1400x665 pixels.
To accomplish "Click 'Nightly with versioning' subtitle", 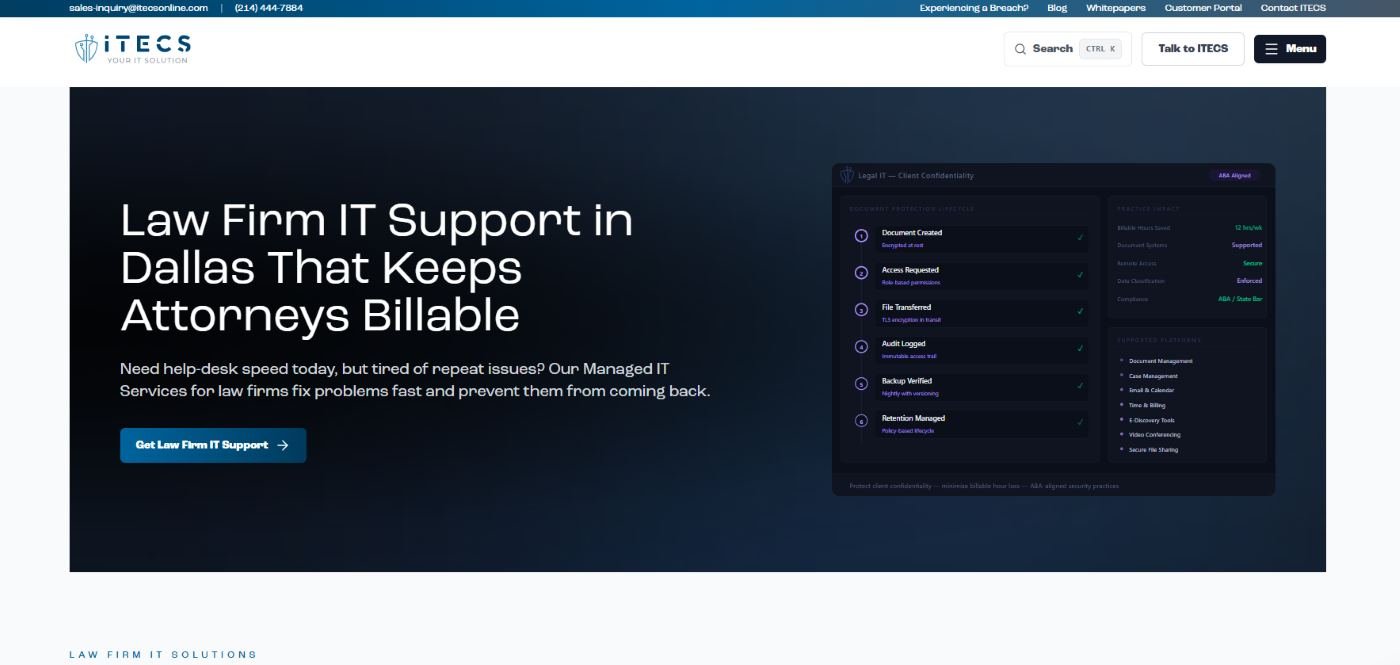I will click(910, 394).
